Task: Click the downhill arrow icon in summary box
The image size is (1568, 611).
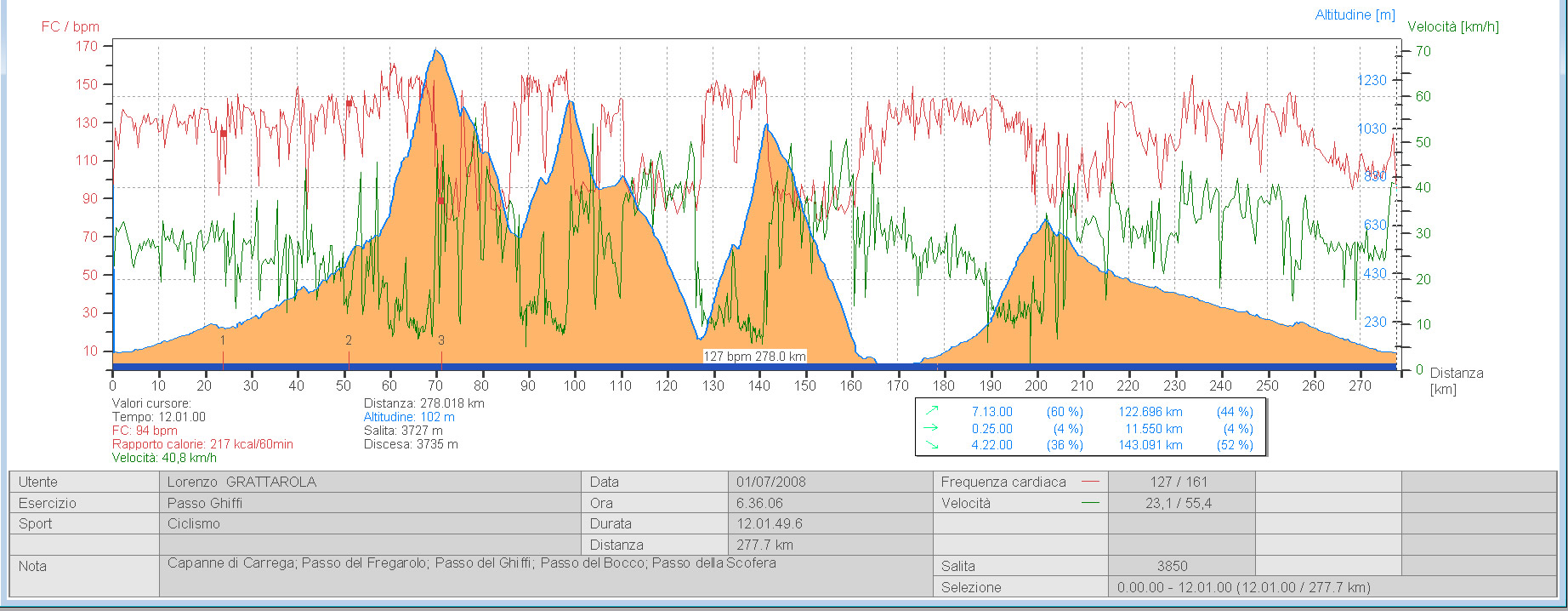Action: point(931,444)
